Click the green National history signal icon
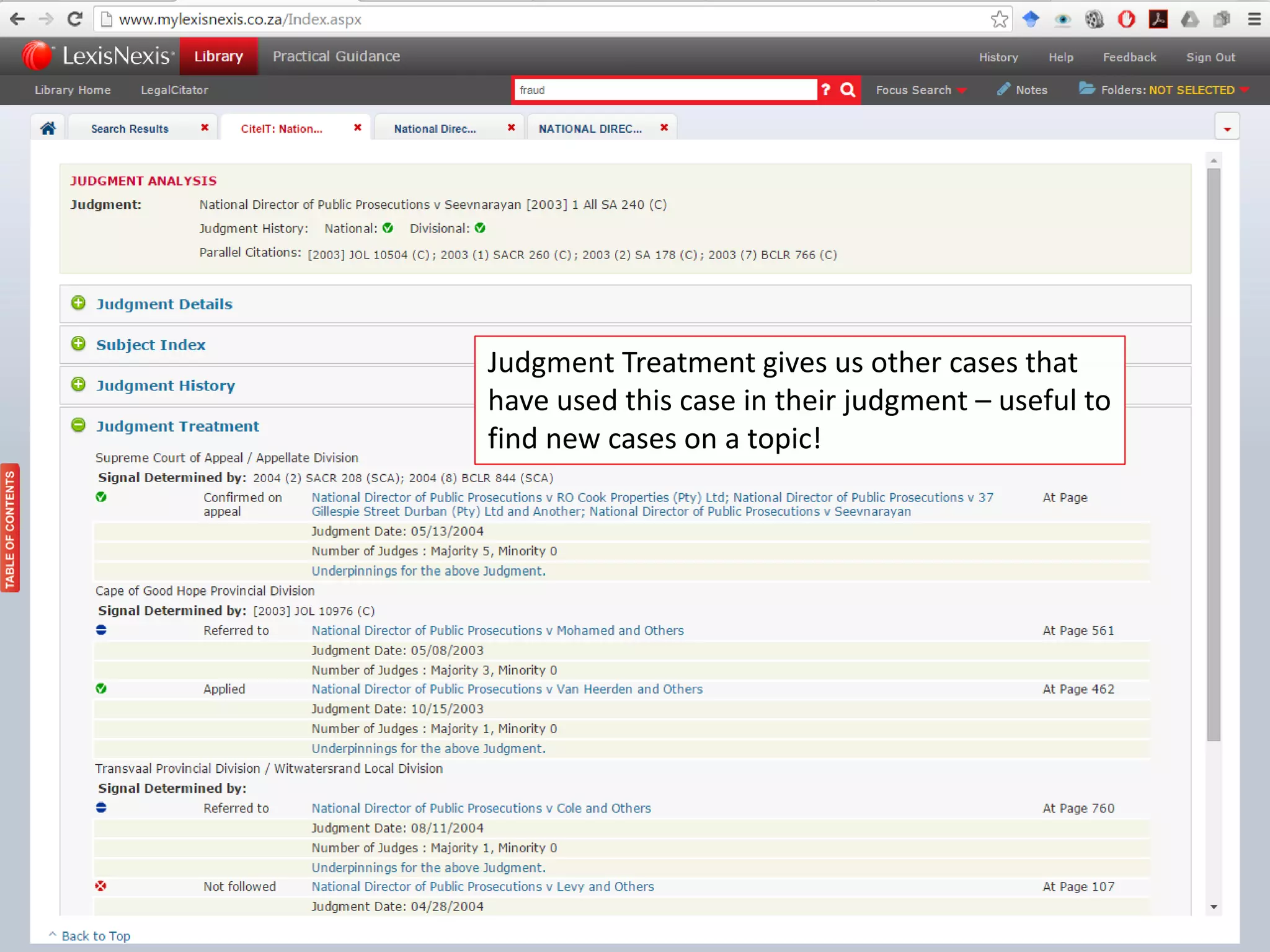This screenshot has width=1270, height=952. (x=388, y=228)
